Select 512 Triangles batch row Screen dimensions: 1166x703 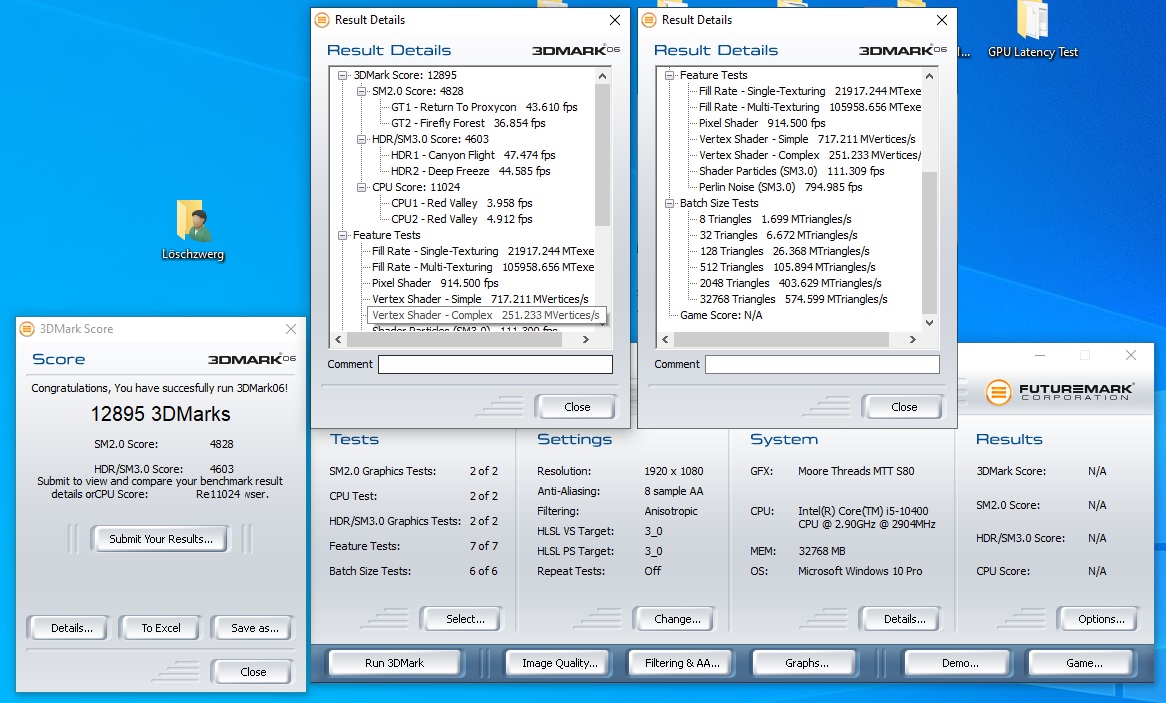click(787, 267)
